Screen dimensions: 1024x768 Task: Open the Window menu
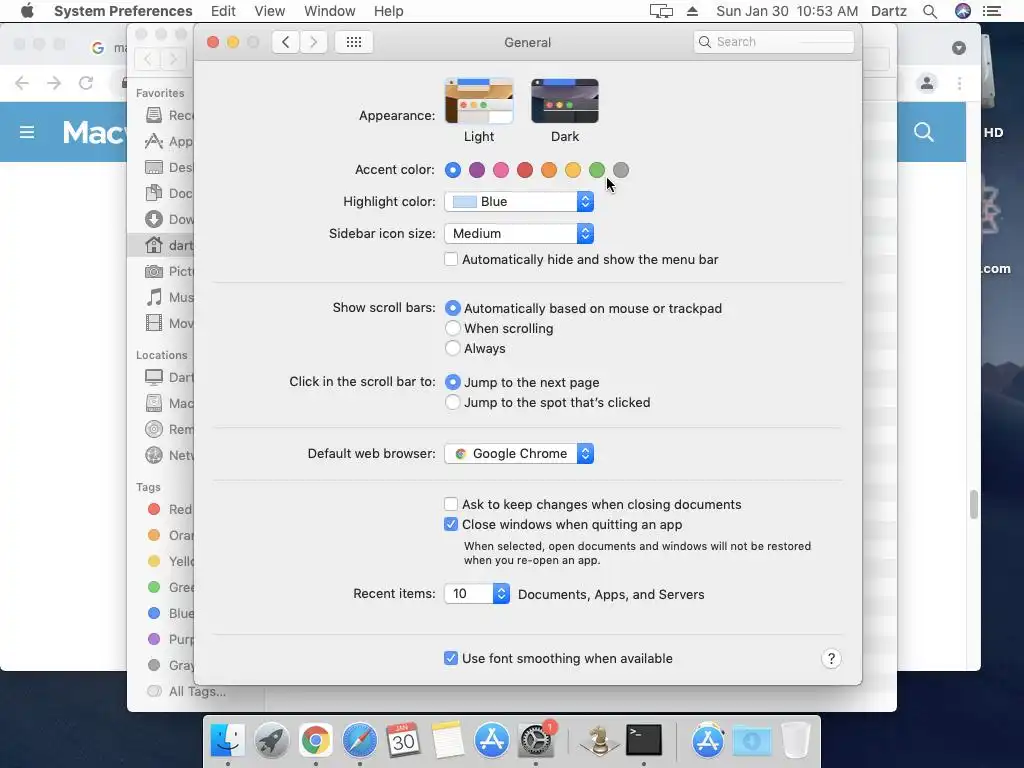coord(330,11)
